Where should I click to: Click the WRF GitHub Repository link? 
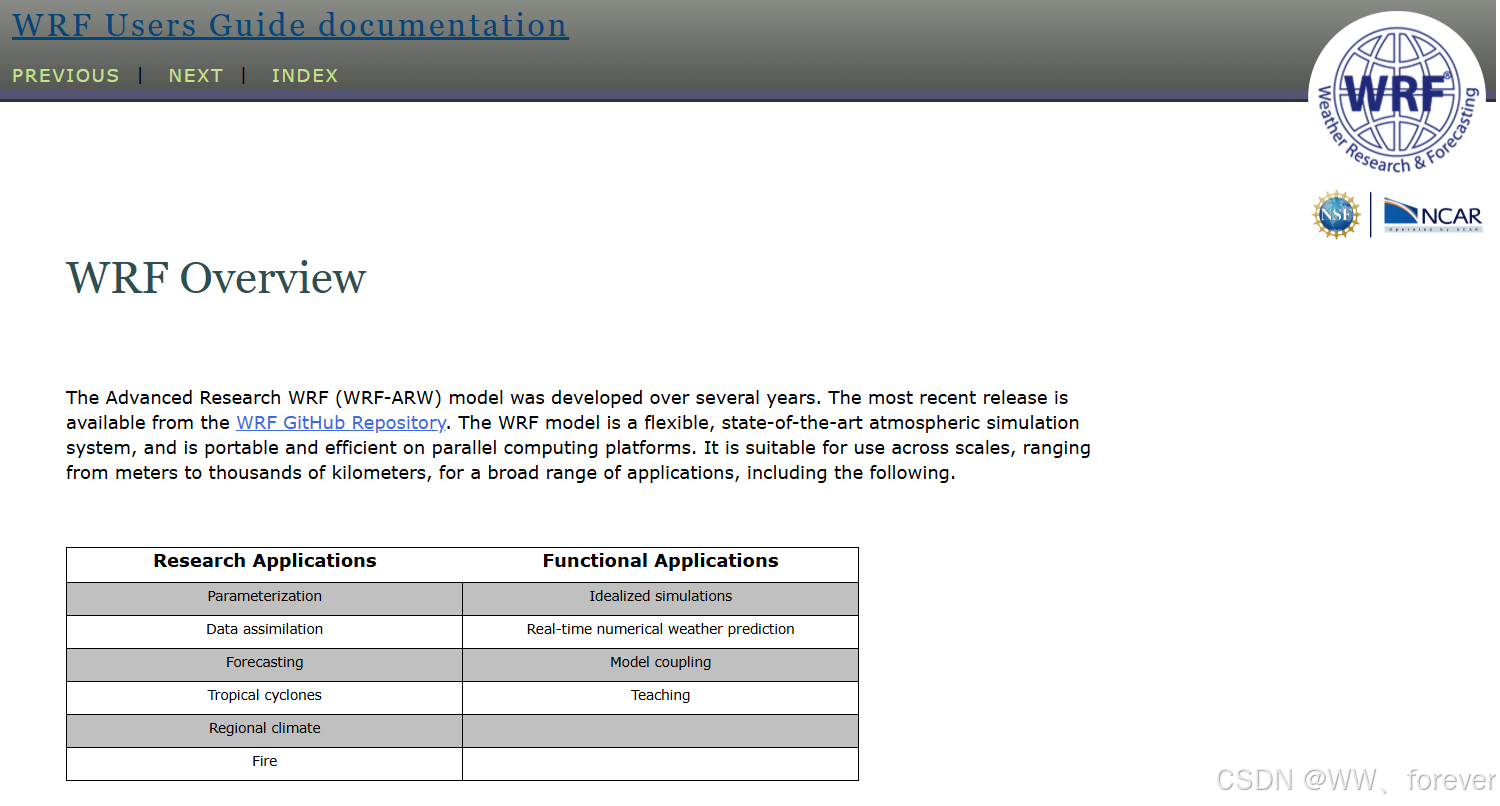click(340, 423)
